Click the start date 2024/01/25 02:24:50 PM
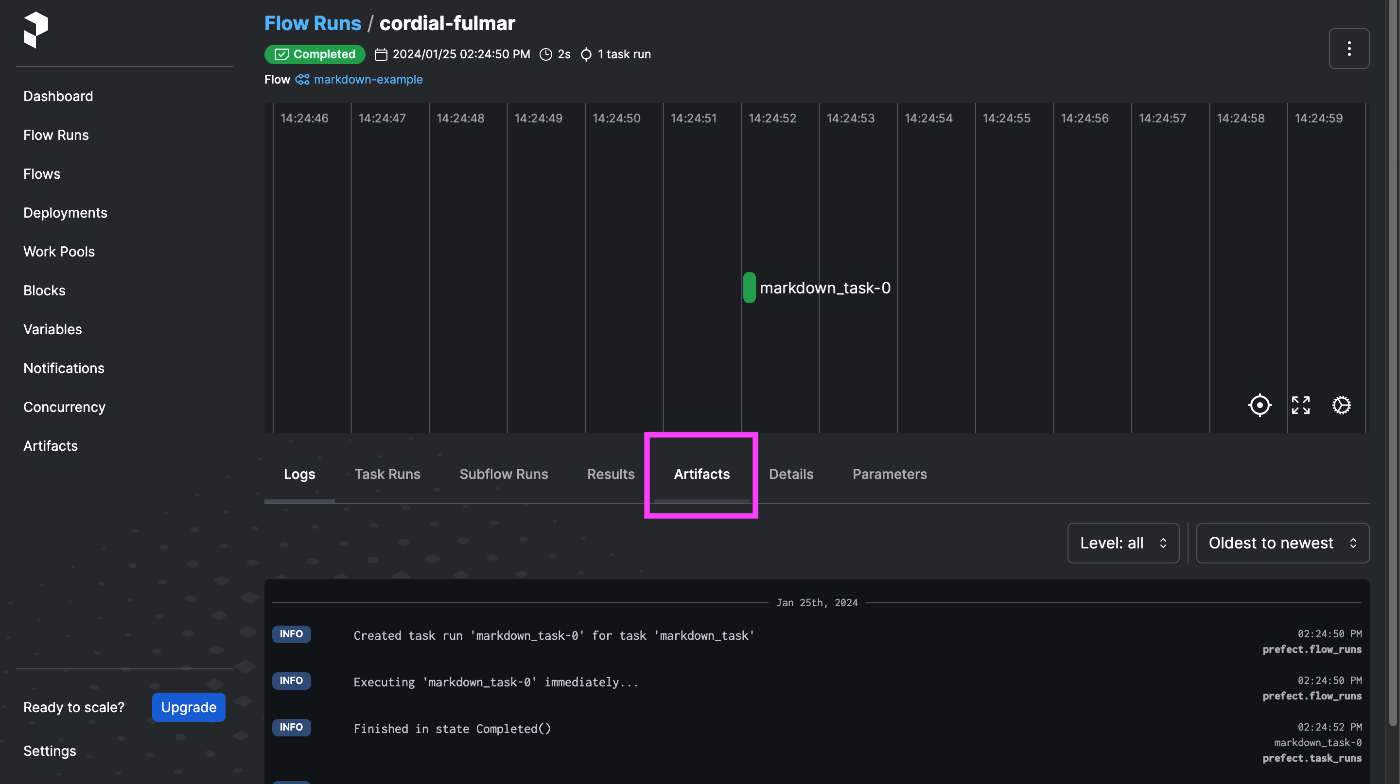Image resolution: width=1400 pixels, height=784 pixels. coord(461,54)
